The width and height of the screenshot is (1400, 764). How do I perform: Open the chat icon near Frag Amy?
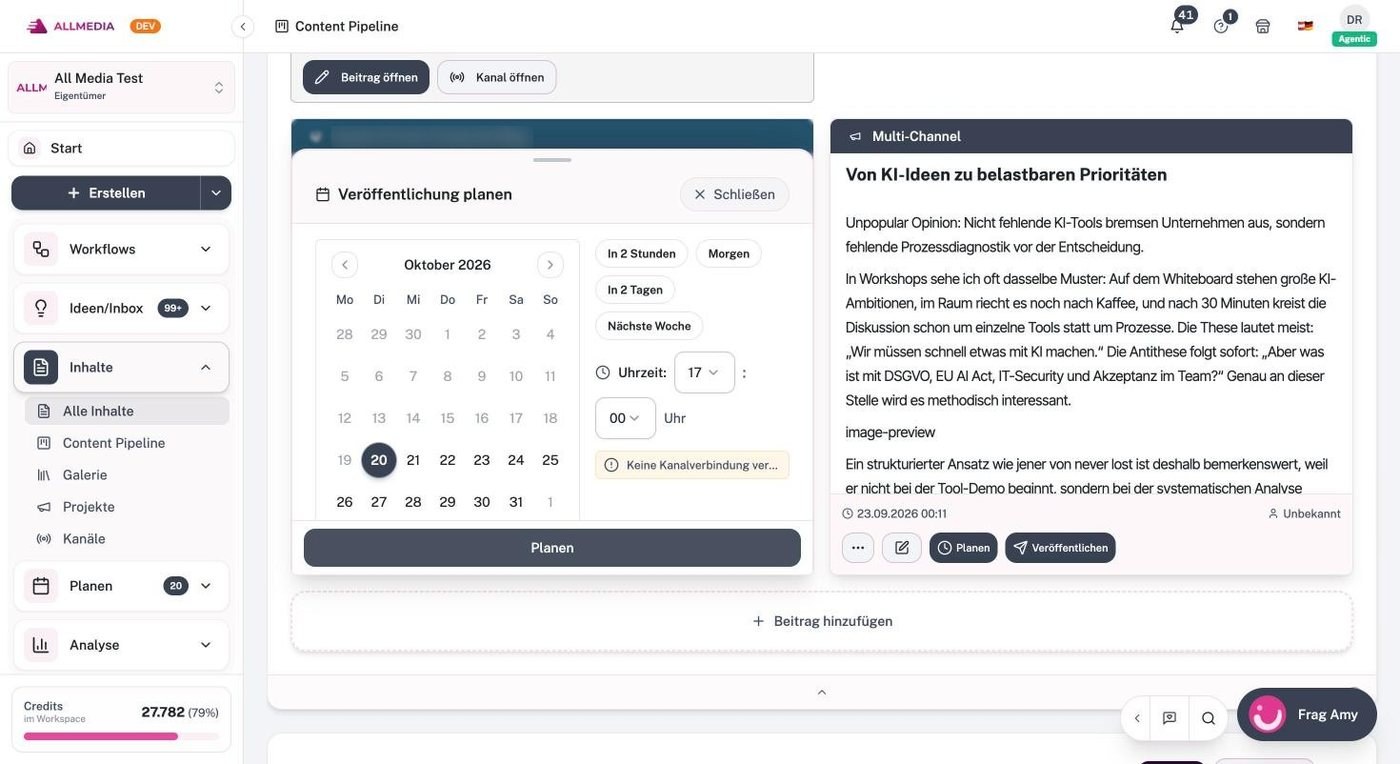1169,718
